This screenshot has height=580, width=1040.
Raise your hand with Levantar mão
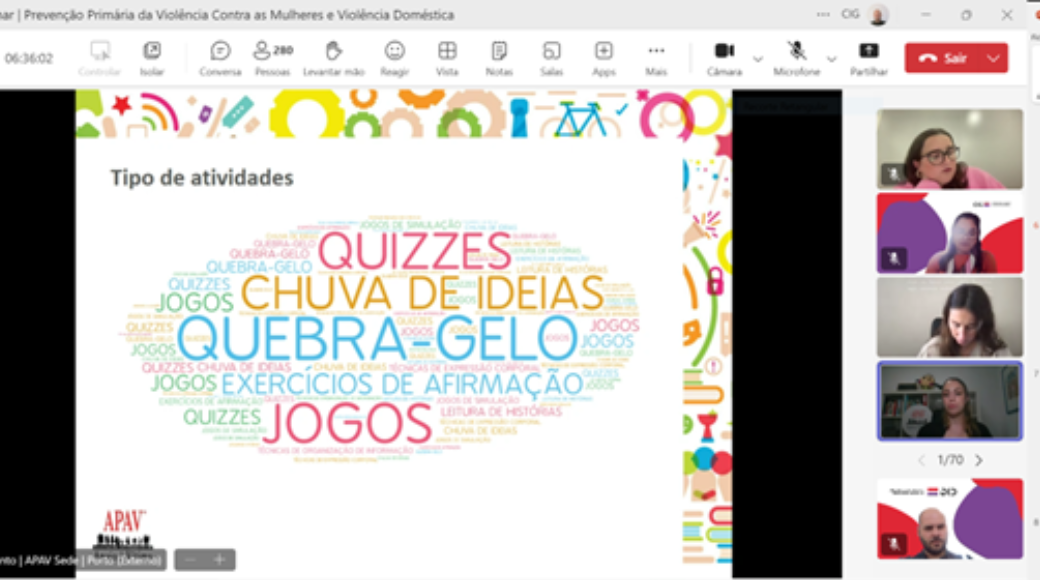tap(333, 57)
